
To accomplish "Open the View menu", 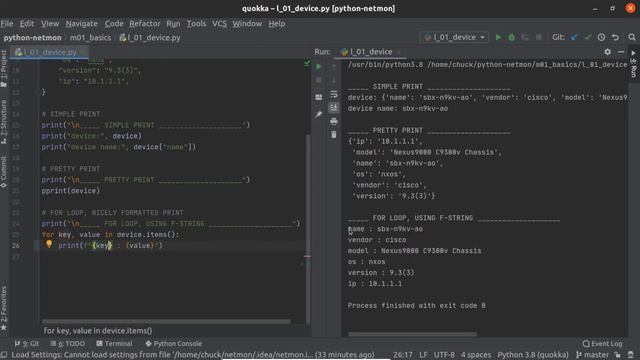I will click(50, 24).
